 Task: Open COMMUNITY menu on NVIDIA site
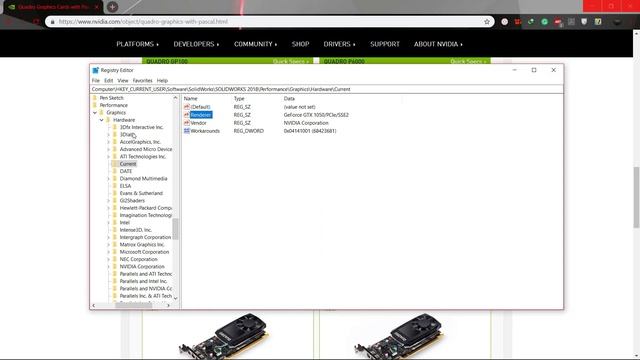point(256,44)
